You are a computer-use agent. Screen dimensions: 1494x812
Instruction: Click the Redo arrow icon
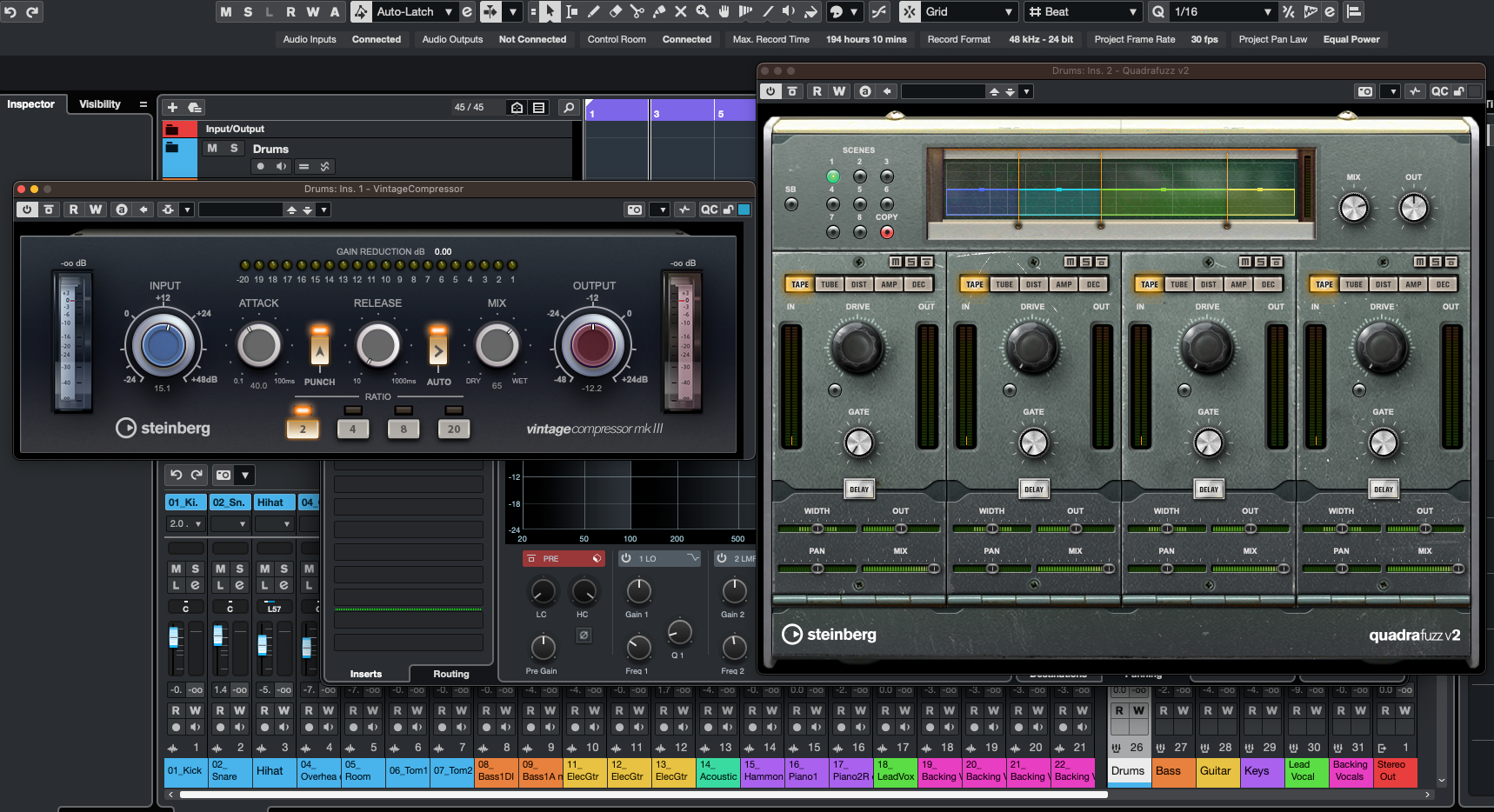32,11
